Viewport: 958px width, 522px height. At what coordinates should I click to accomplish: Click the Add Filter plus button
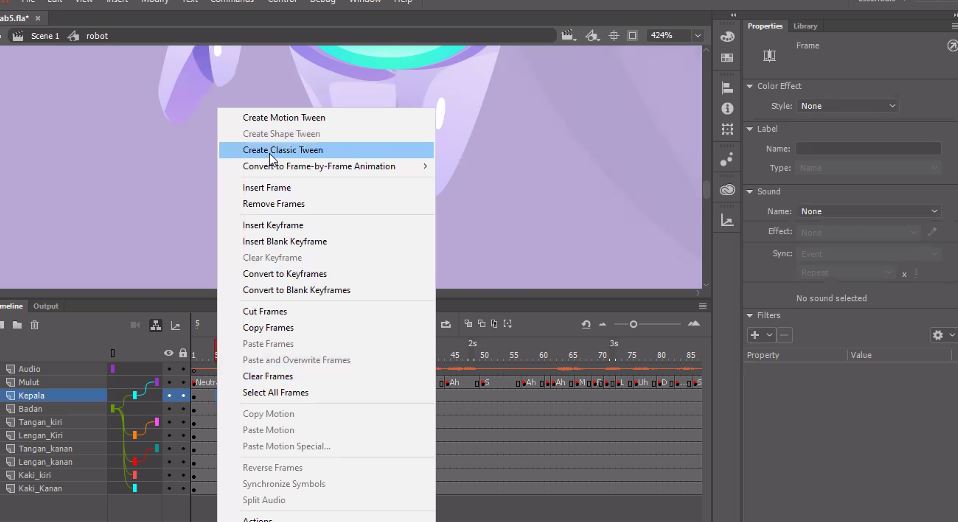pyautogui.click(x=755, y=335)
